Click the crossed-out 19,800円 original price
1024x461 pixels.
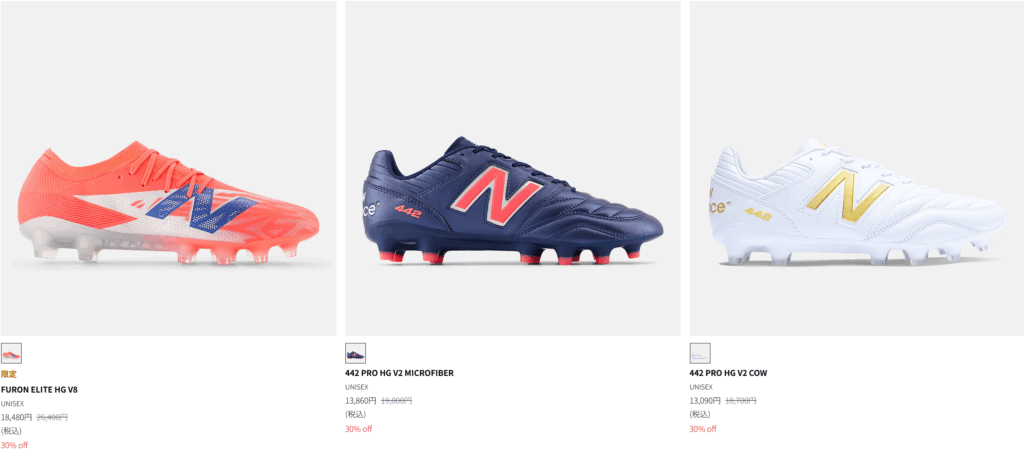click(396, 401)
